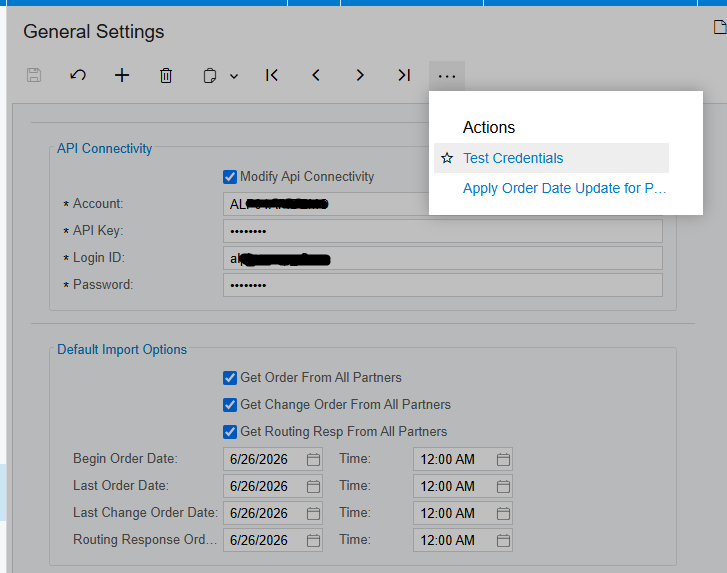Click the star next to Test Credentials
The image size is (727, 573).
447,158
